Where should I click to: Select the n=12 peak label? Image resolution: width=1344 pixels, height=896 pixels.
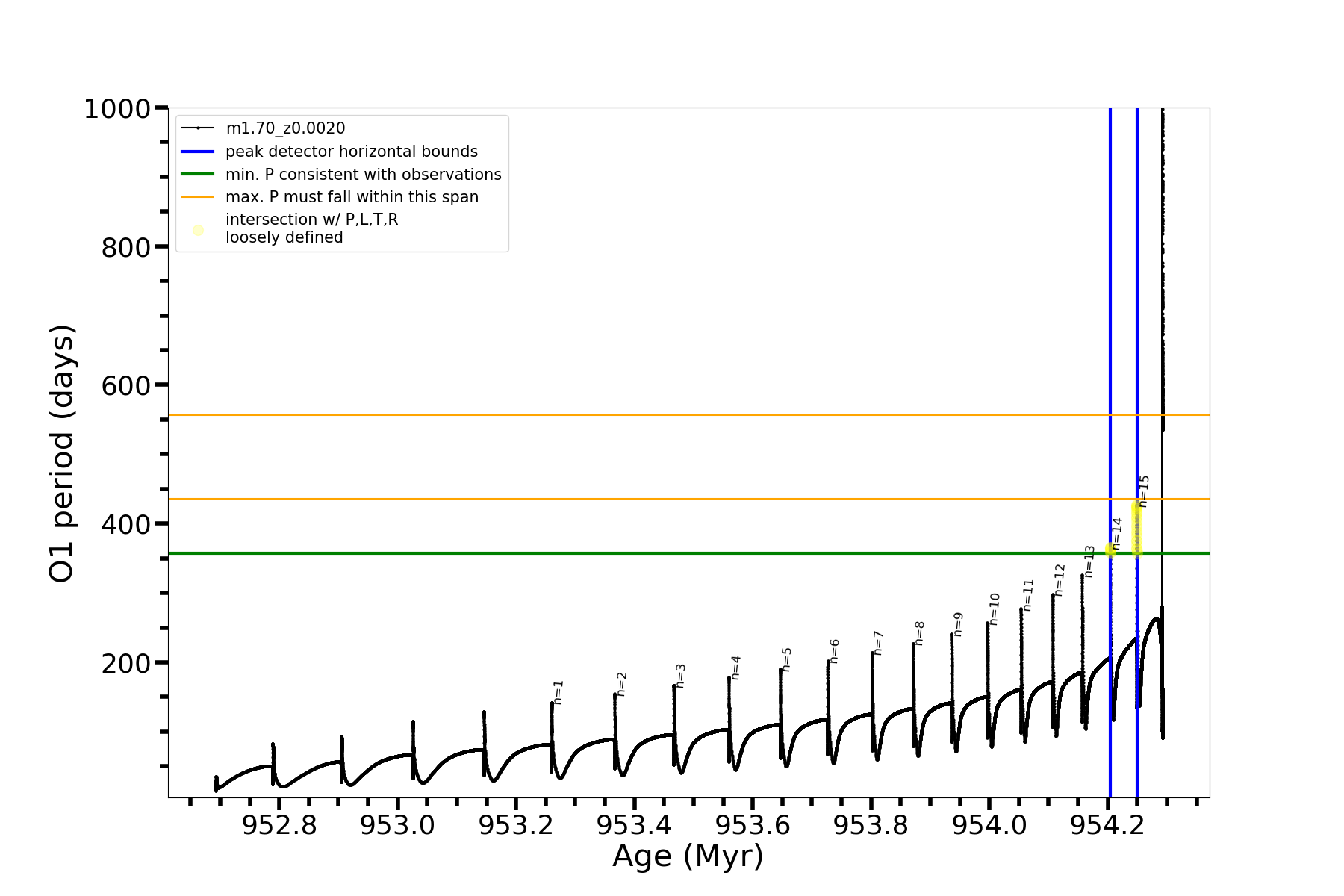click(1060, 580)
